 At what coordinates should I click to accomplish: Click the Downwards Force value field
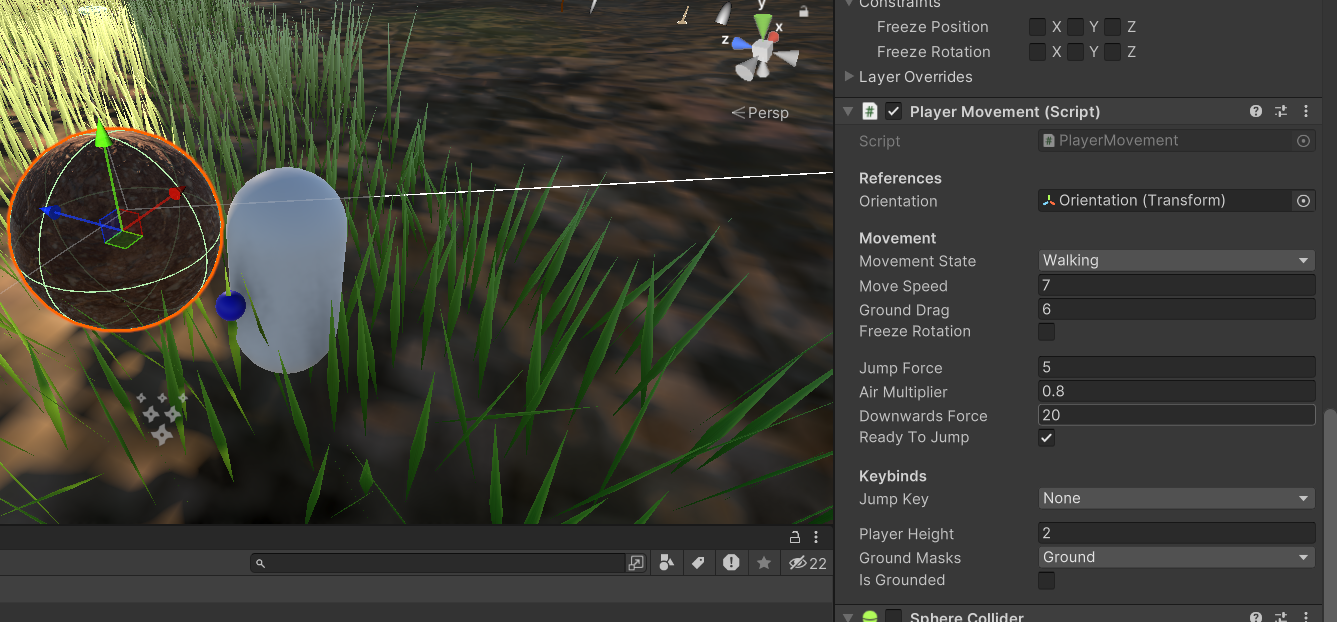(x=1176, y=415)
